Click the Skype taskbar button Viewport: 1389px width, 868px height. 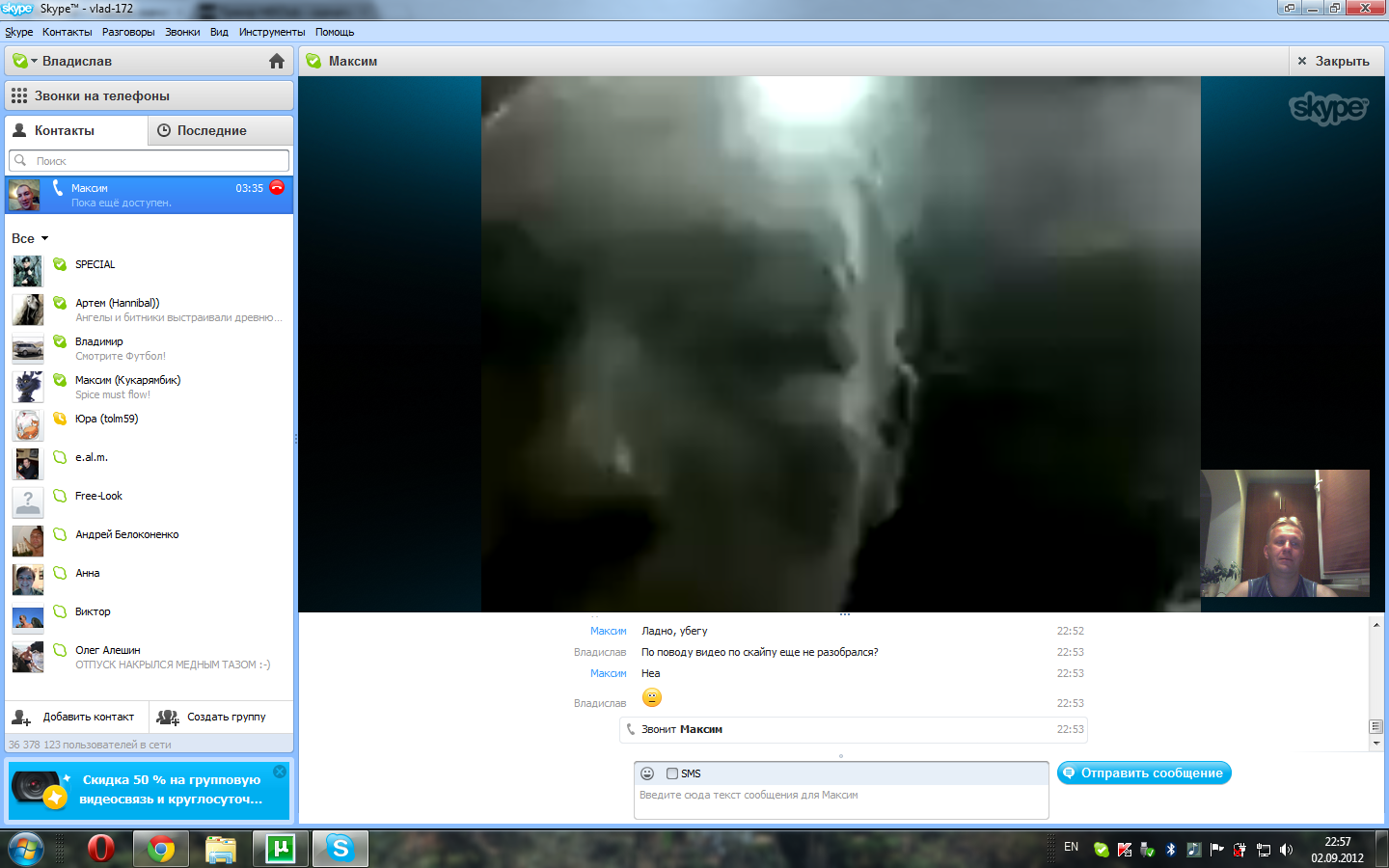pos(340,849)
